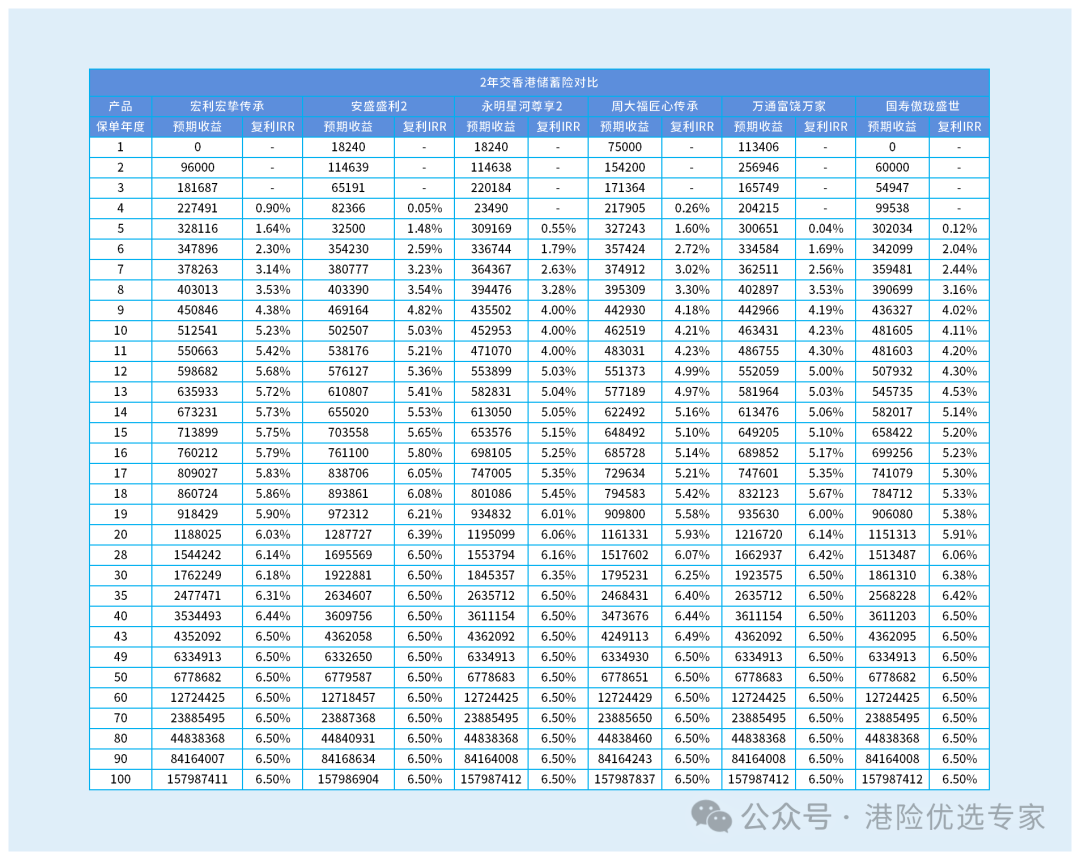Select the cell showing 84168634

point(349,759)
